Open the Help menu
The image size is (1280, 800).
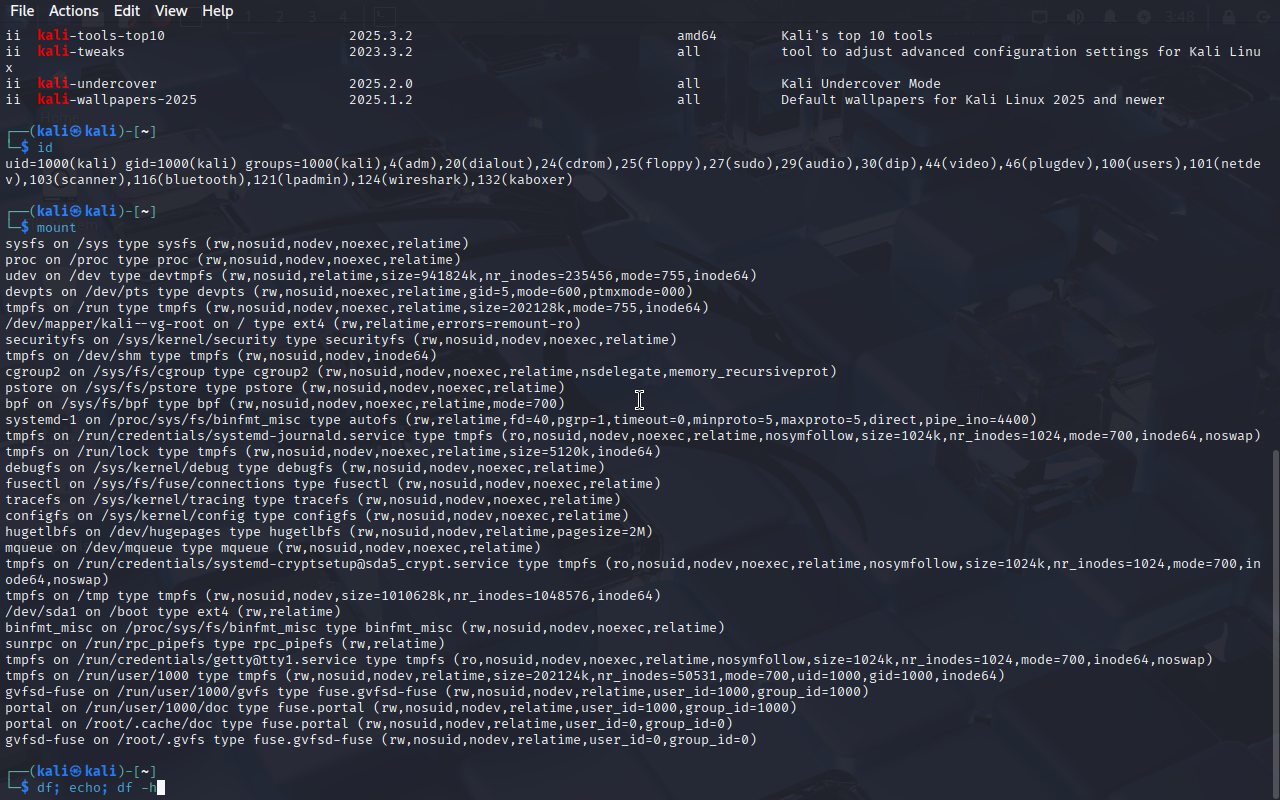[x=218, y=11]
